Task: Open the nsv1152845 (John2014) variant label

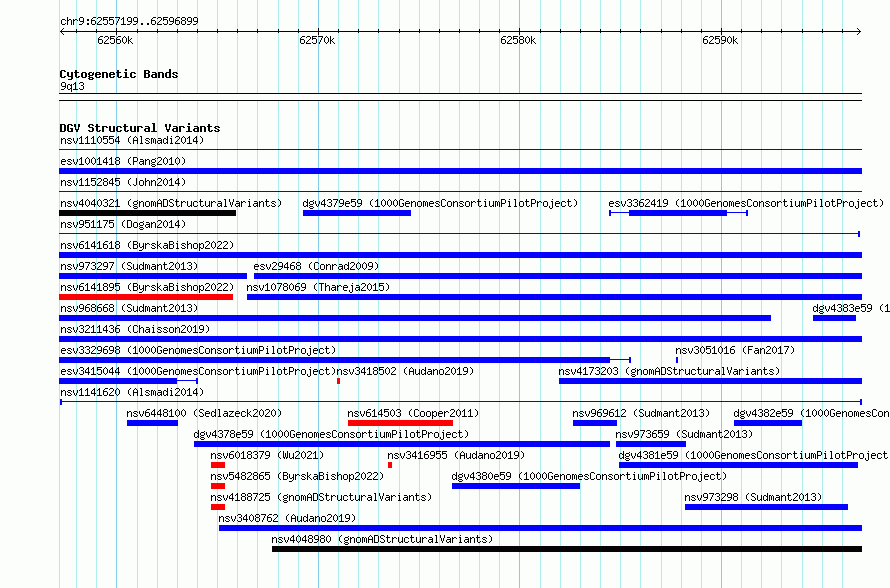Action: [123, 182]
